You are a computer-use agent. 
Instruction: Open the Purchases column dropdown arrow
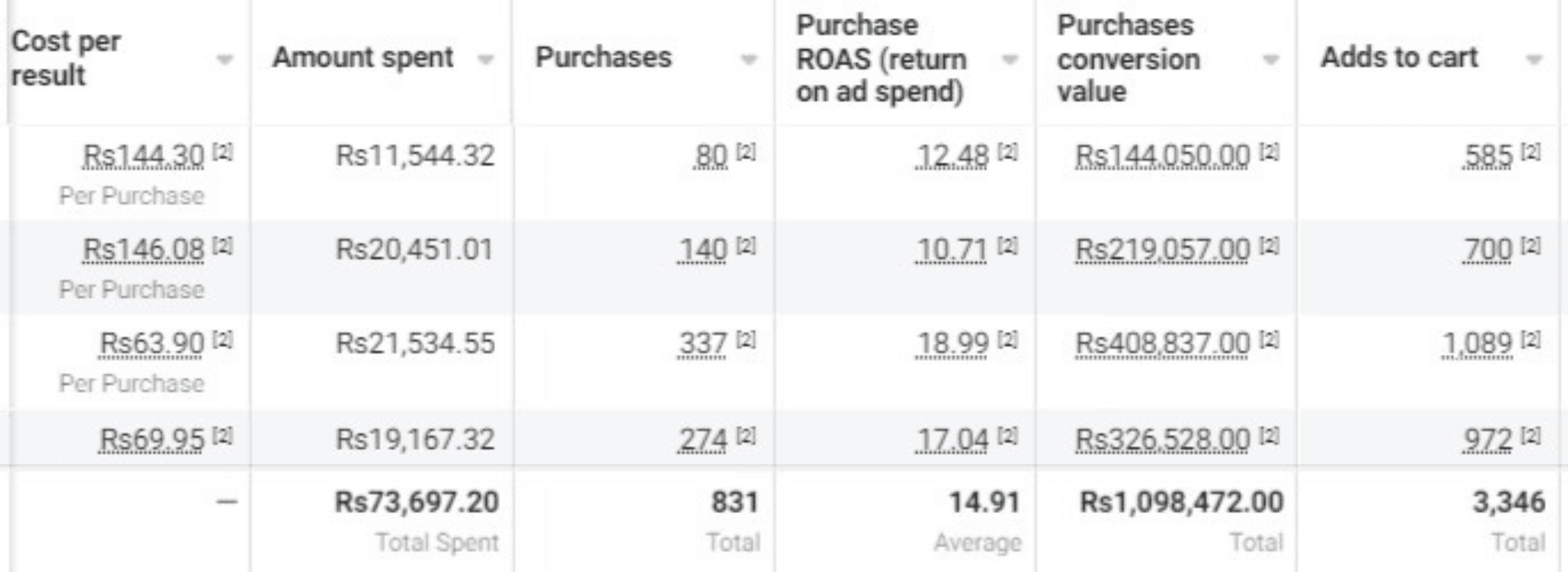(748, 60)
